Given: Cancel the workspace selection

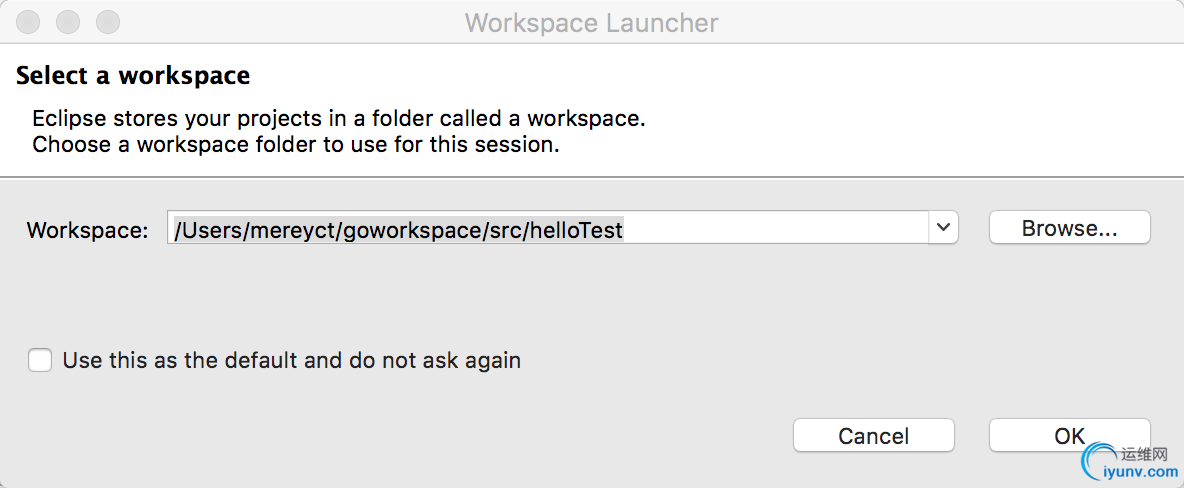Looking at the screenshot, I should (874, 436).
